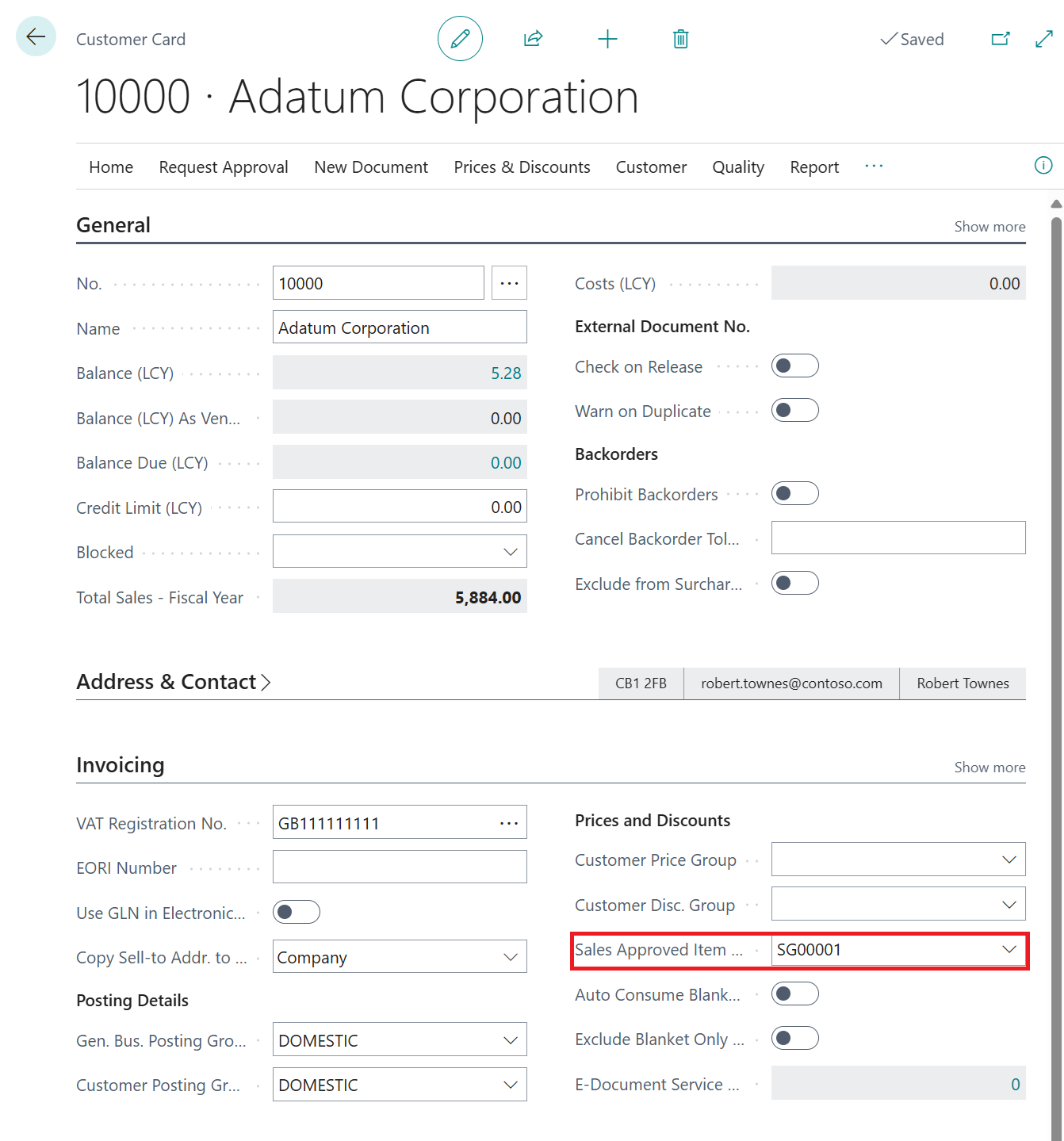Click Show more in Invoicing section
The image size is (1064, 1141).
coord(989,768)
